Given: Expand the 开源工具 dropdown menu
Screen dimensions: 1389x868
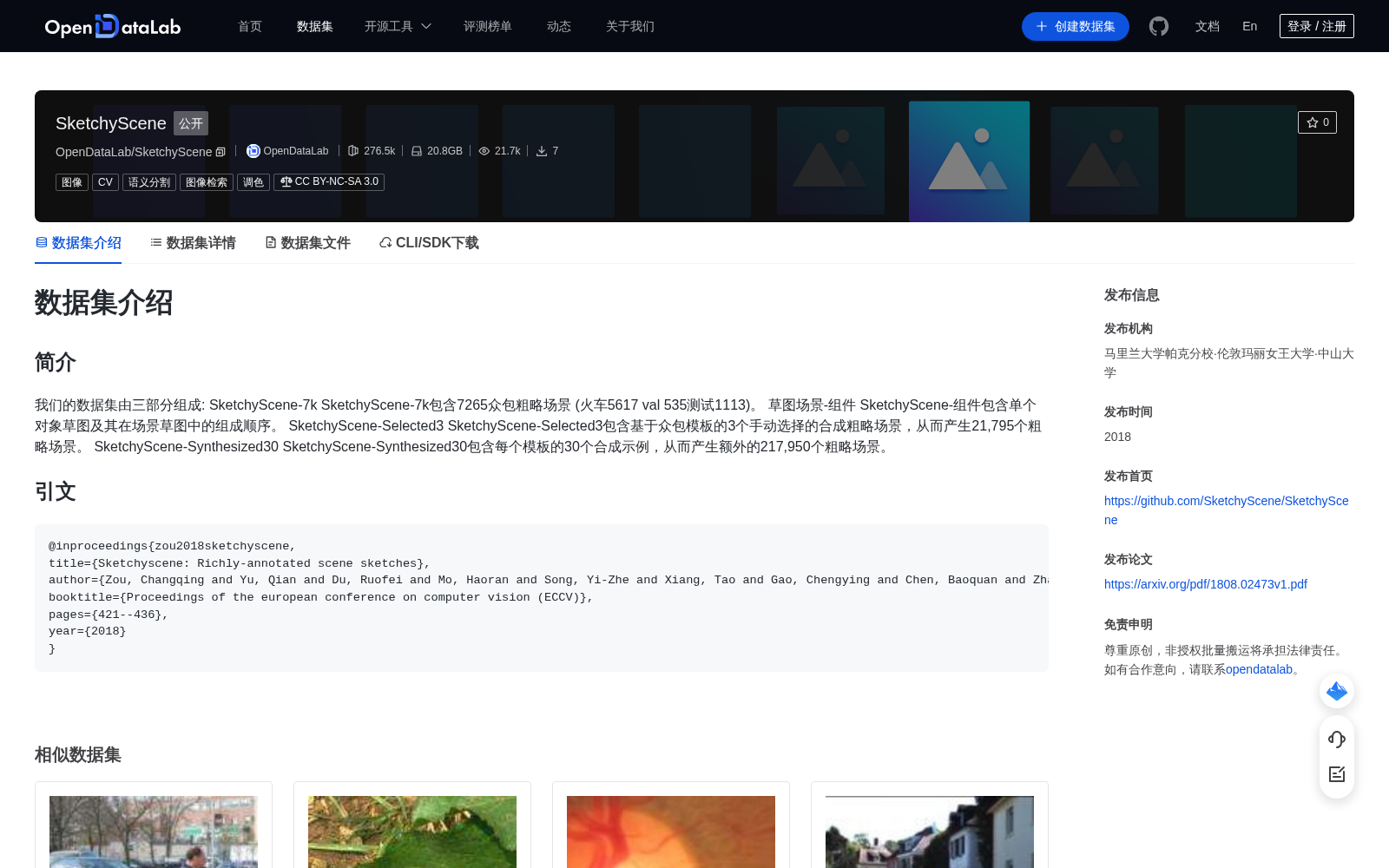Looking at the screenshot, I should point(398,26).
